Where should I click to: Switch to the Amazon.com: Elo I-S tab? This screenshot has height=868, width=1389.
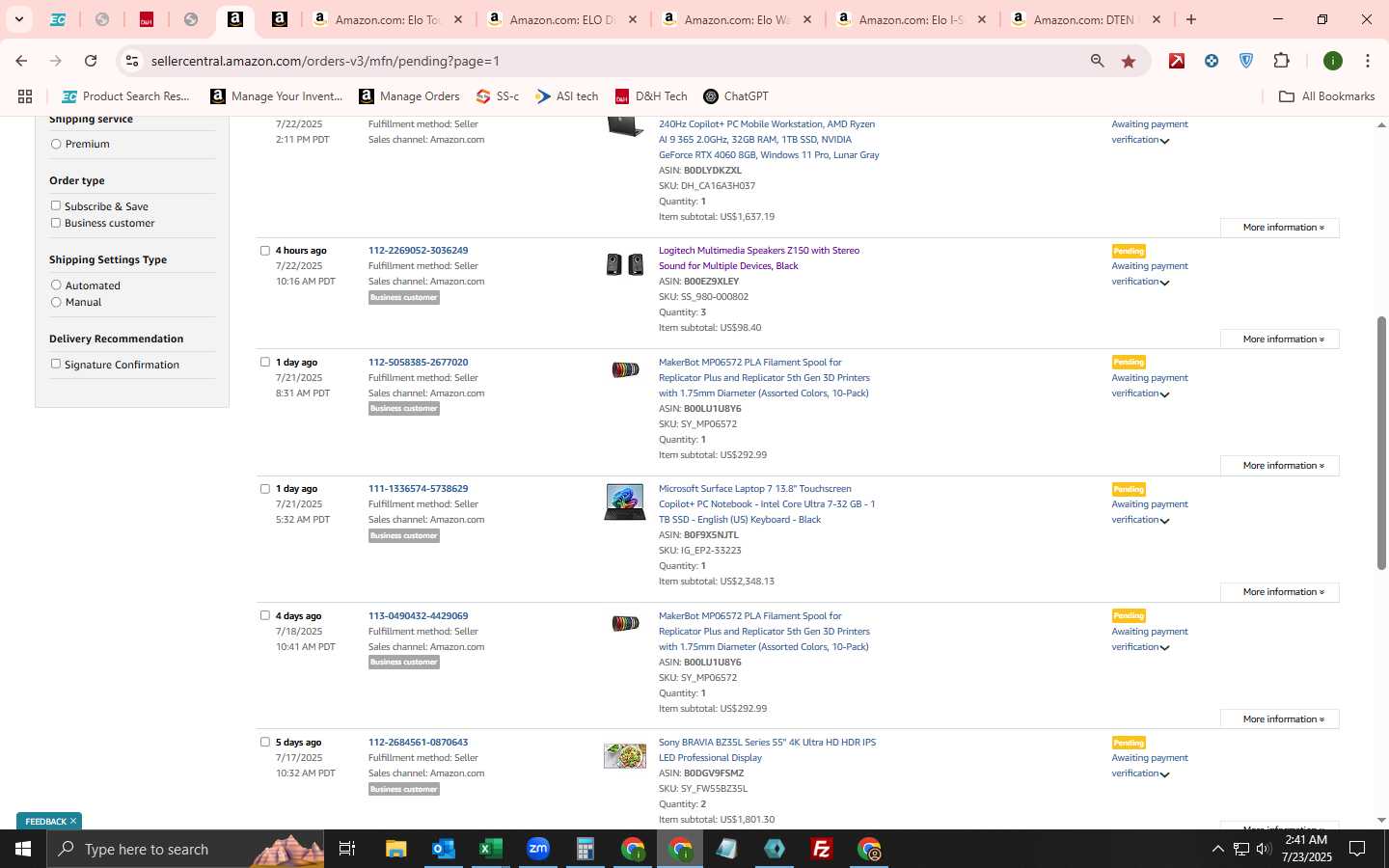point(911,19)
